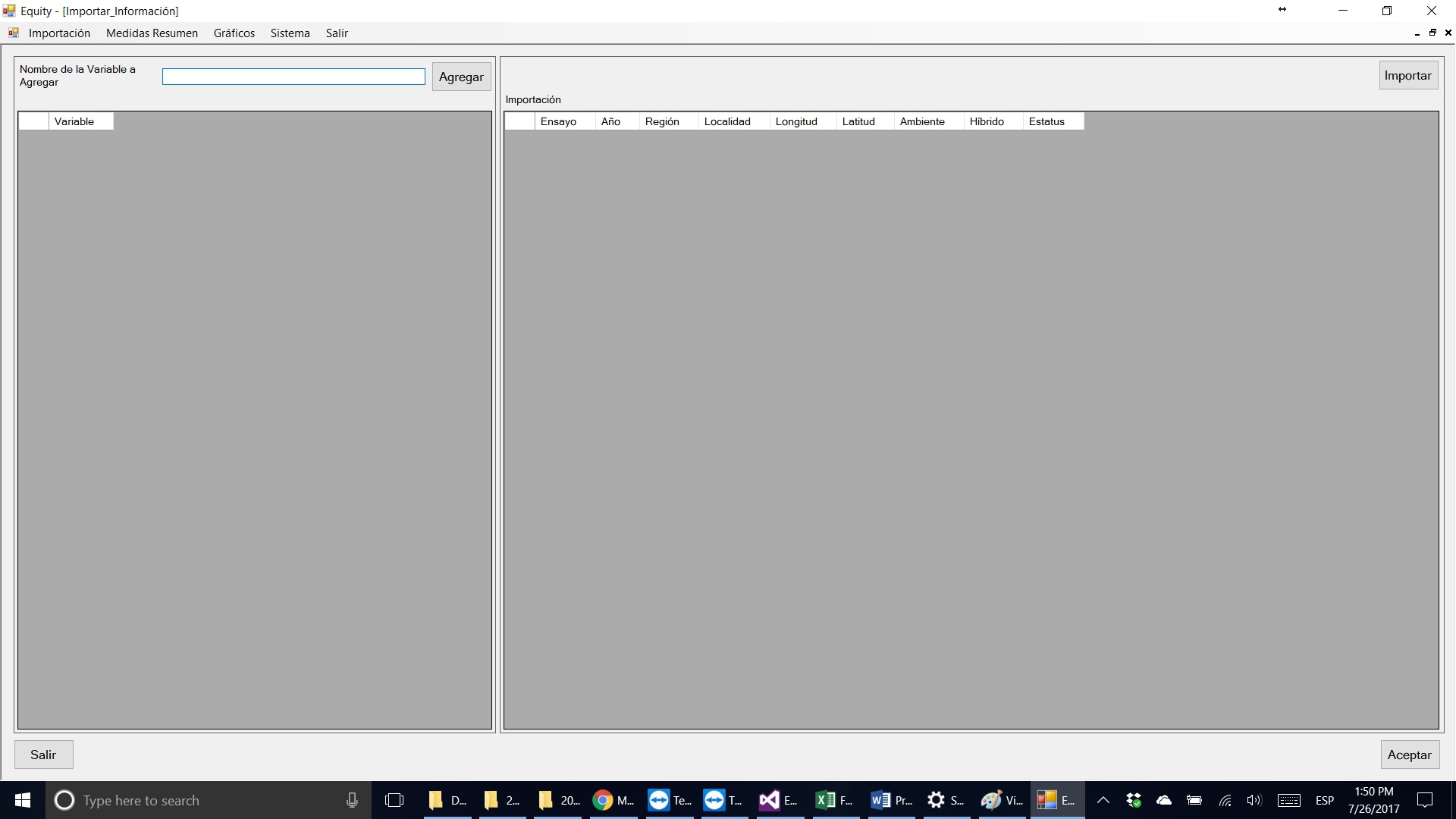This screenshot has height=819, width=1456.
Task: Close the inner MDI child window
Action: (1448, 33)
